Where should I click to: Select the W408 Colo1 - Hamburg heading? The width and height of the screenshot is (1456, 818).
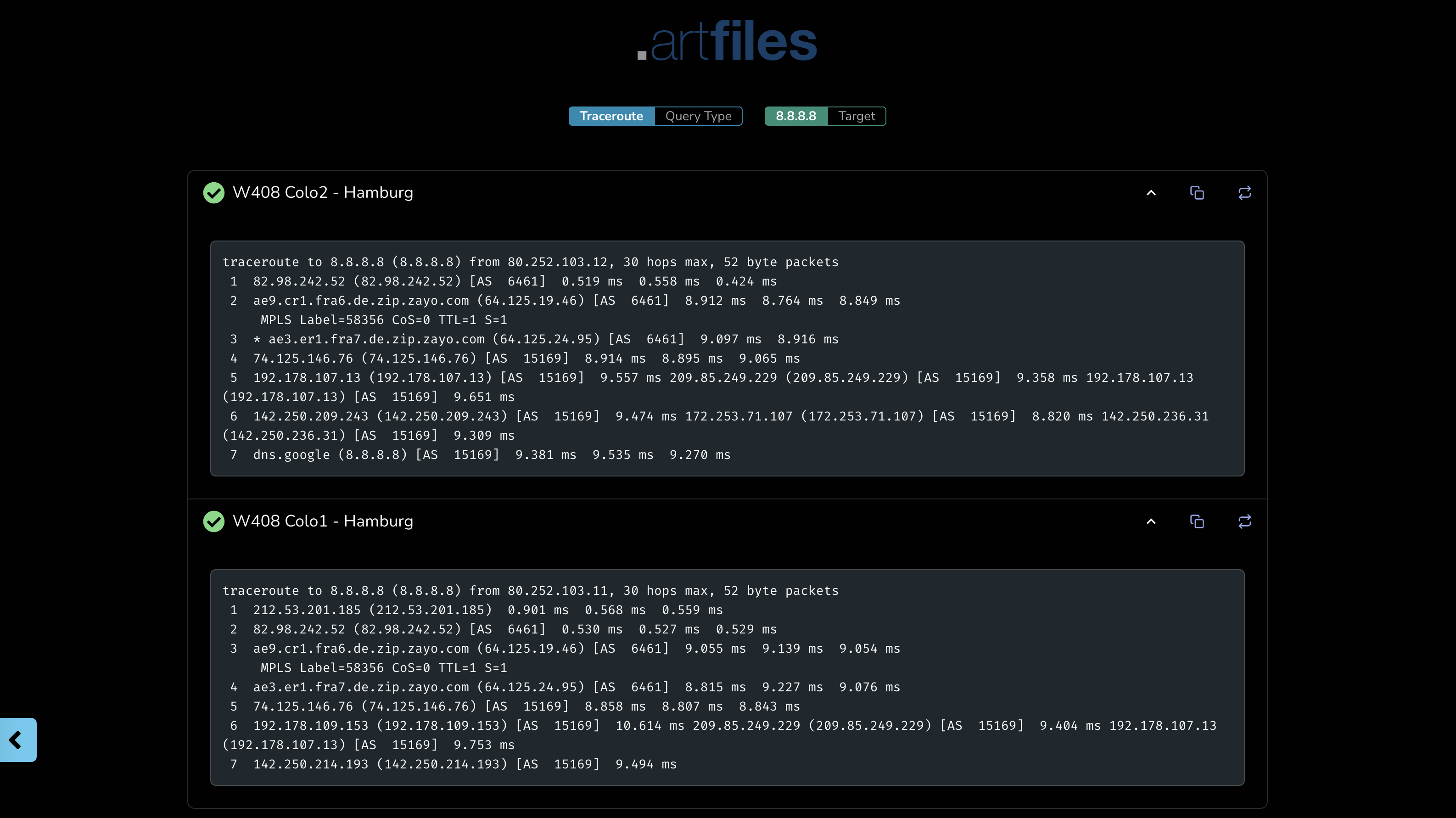tap(322, 521)
